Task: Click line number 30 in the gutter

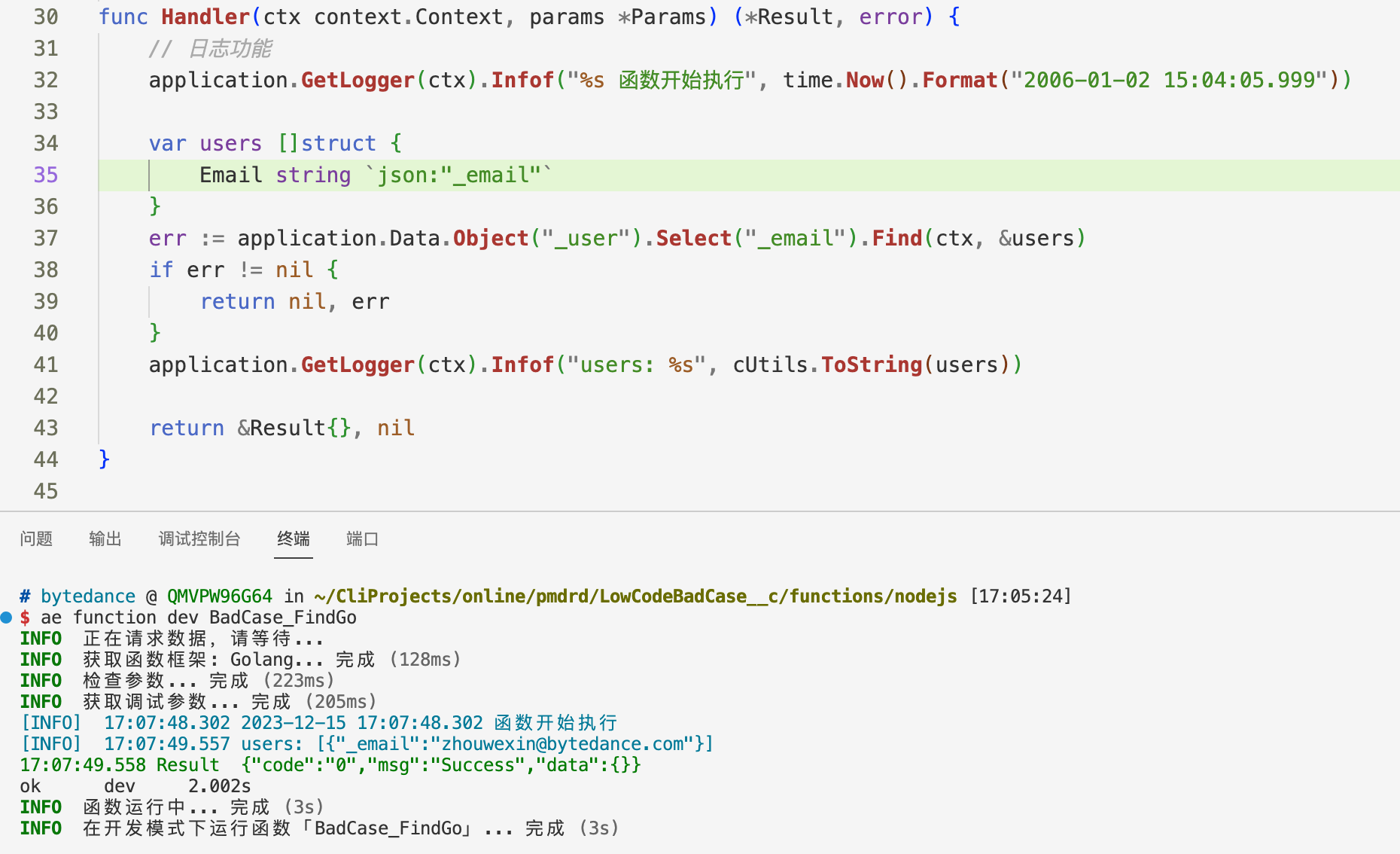Action: click(x=46, y=17)
